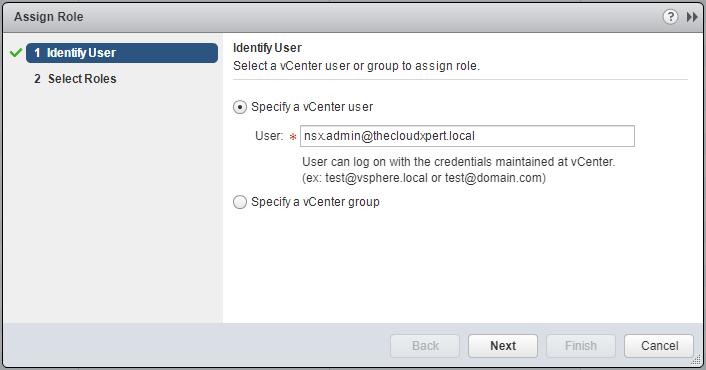Viewport: 706px width, 370px height.
Task: Select the Specify a vCenter user radio button
Action: (x=240, y=107)
